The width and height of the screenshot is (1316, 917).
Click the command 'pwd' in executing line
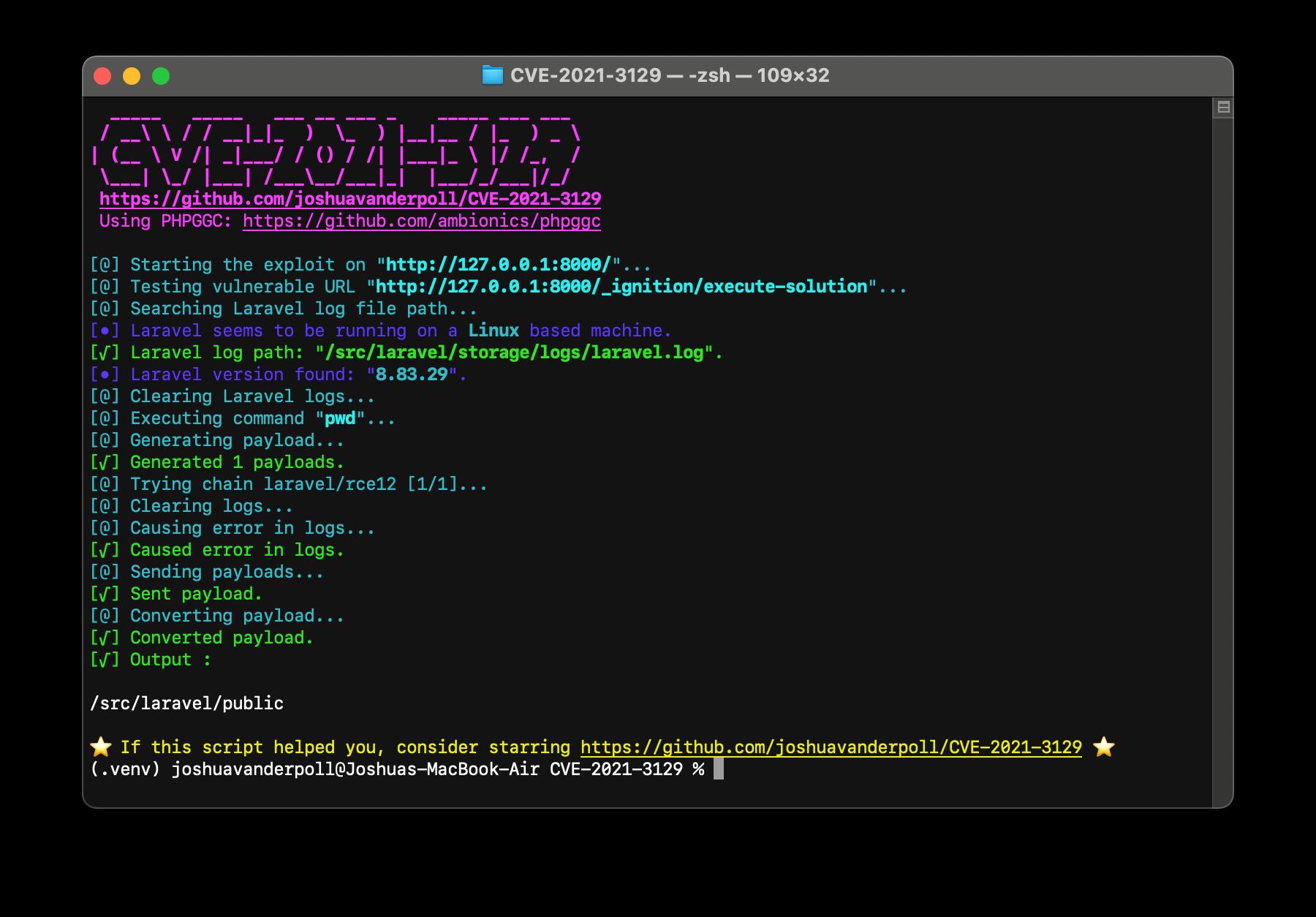(340, 418)
